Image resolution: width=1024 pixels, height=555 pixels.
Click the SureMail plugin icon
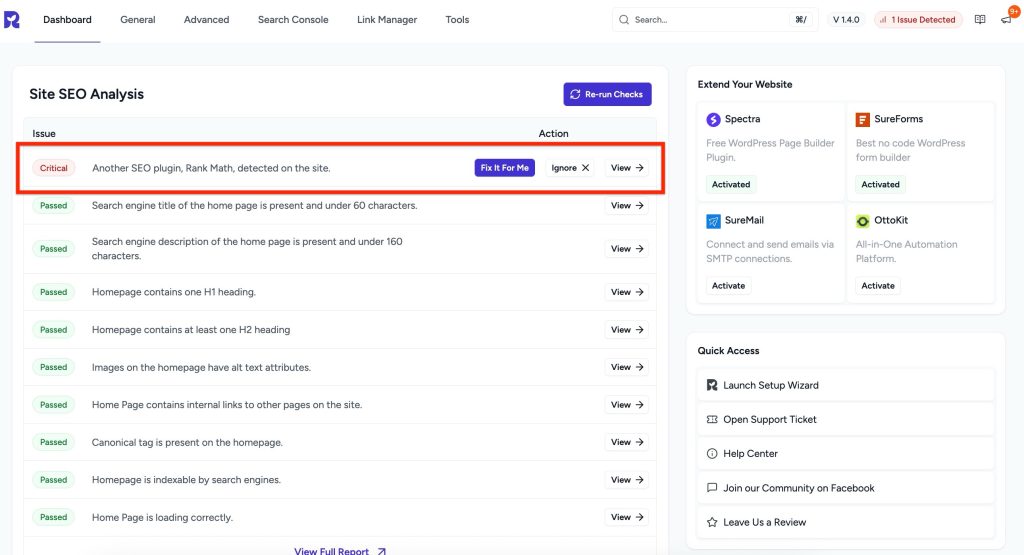click(x=713, y=221)
